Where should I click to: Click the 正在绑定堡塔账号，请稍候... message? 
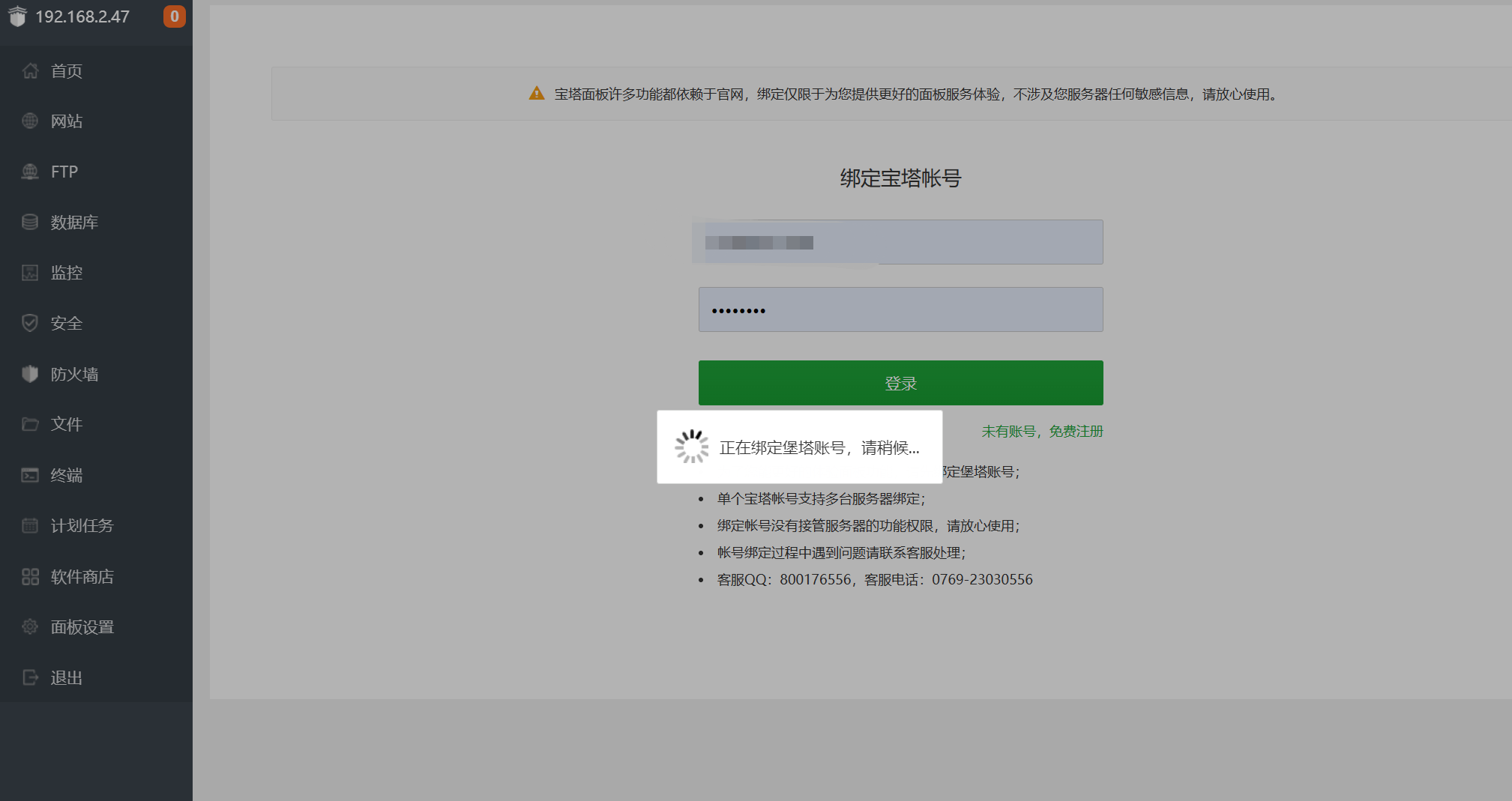(x=819, y=448)
